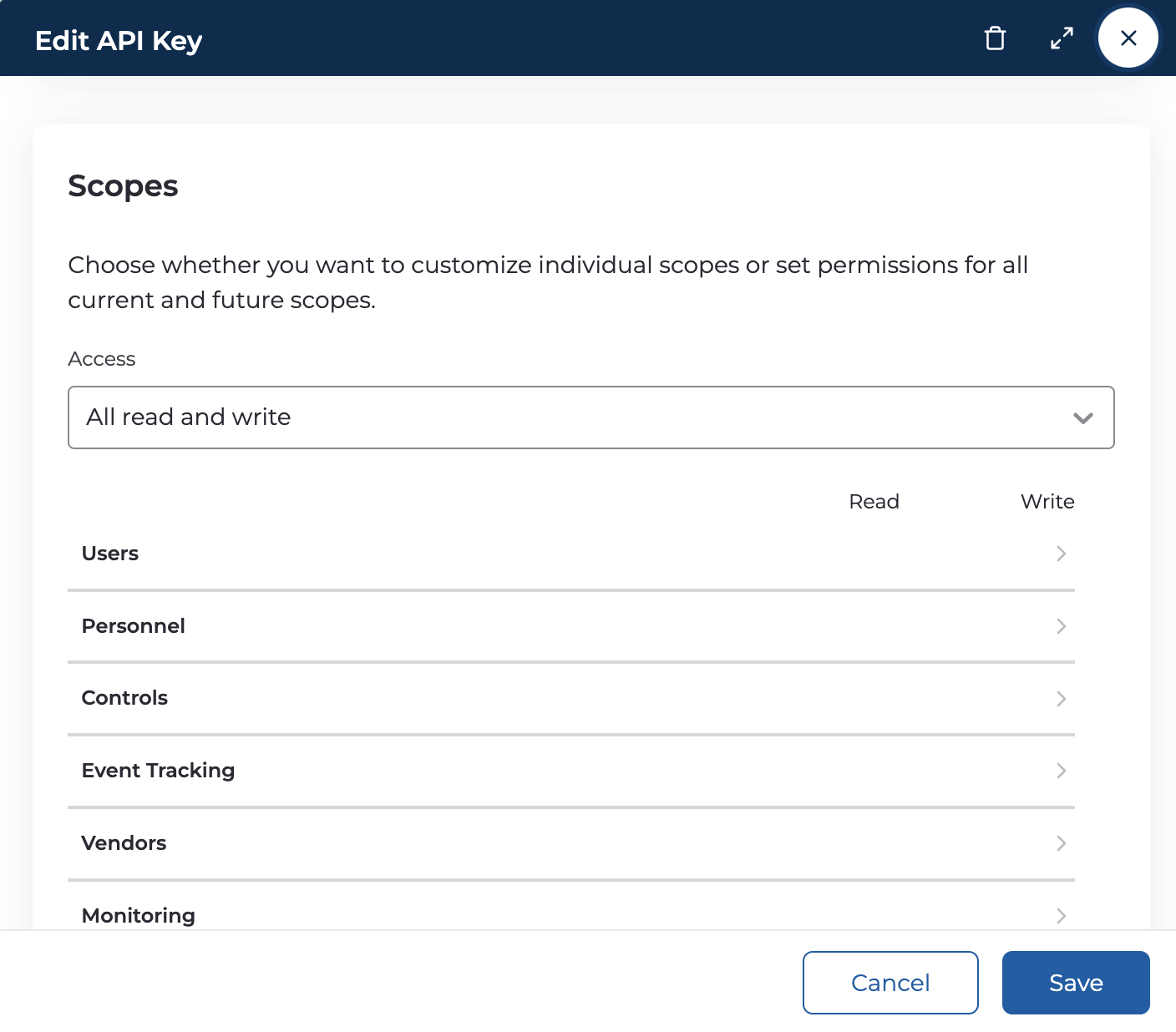Screen dimensions: 1176x1032
Task: Open the Personnel scope label
Action: (134, 626)
